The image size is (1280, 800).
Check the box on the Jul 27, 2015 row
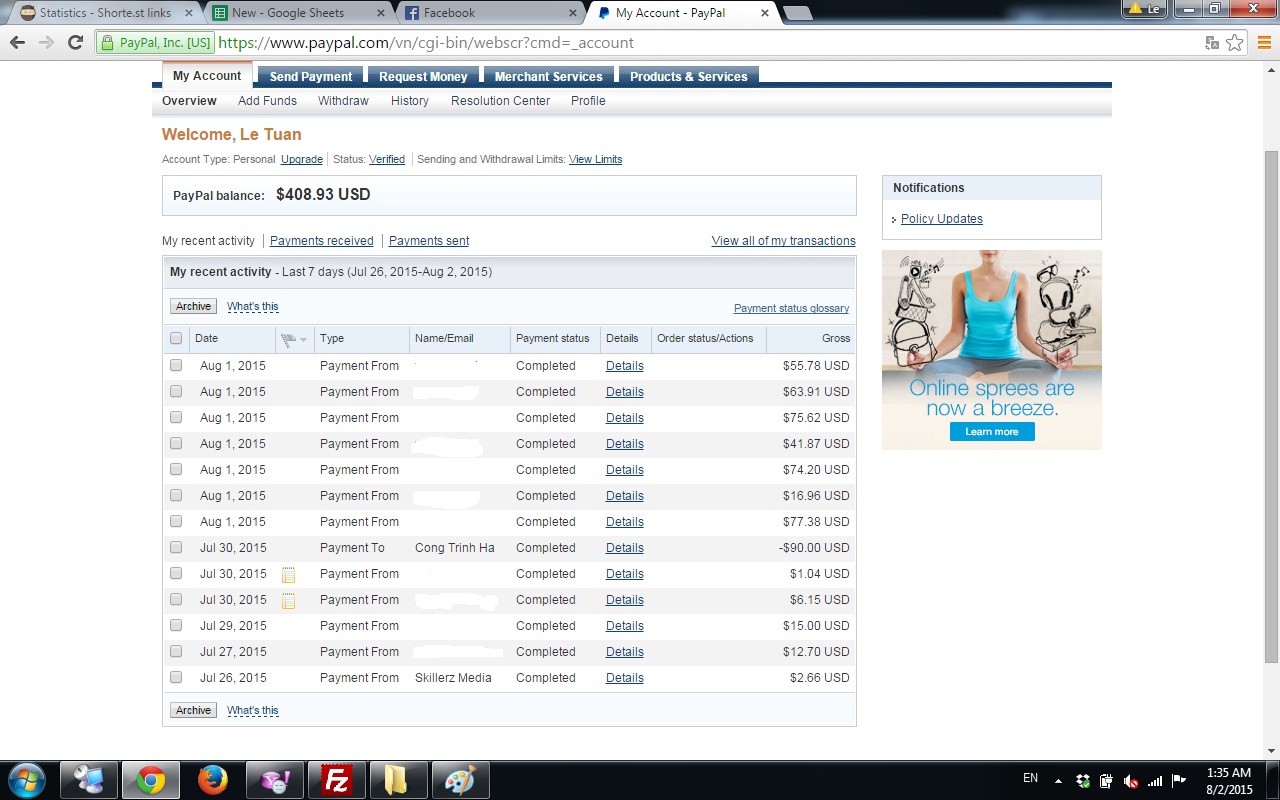pyautogui.click(x=176, y=651)
